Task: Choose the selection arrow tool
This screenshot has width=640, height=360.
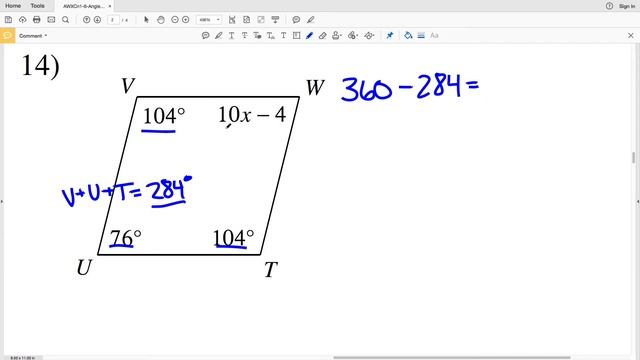Action: pyautogui.click(x=147, y=20)
